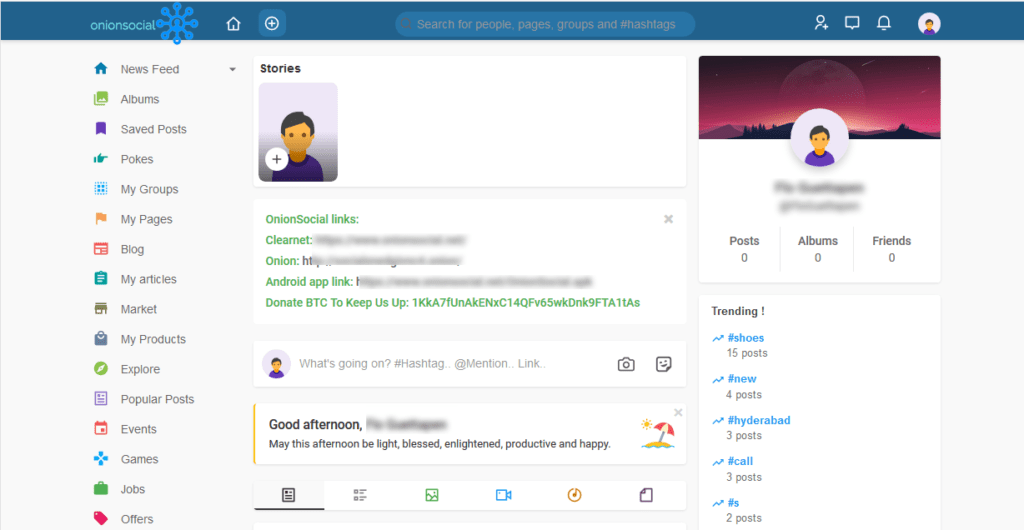Viewport: 1024px width, 530px height.
Task: Select the files filter tab
Action: pyautogui.click(x=646, y=495)
